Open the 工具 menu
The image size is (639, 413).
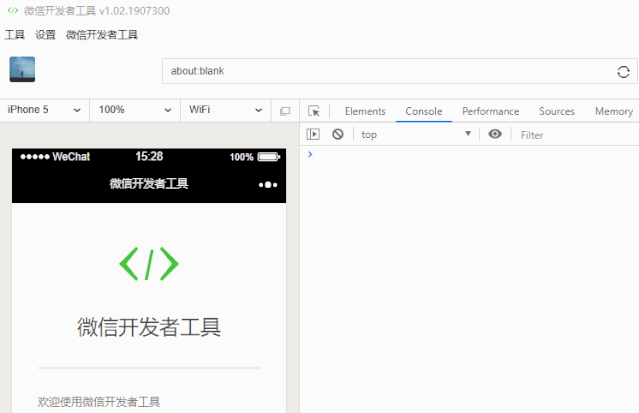click(15, 35)
